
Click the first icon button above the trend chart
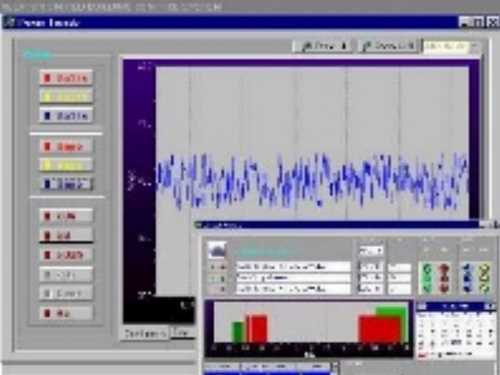pos(322,46)
